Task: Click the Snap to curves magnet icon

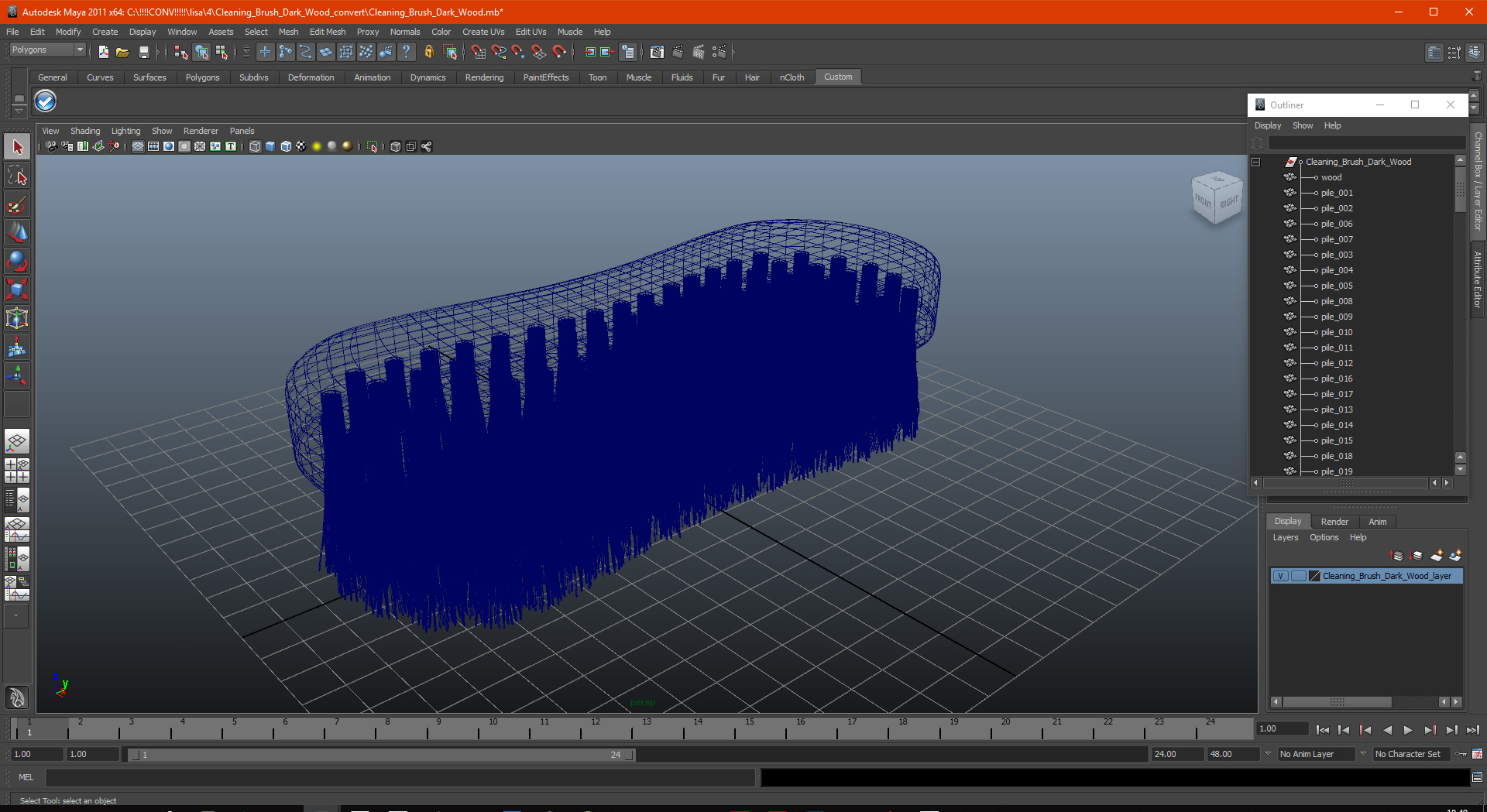Action: tap(499, 52)
